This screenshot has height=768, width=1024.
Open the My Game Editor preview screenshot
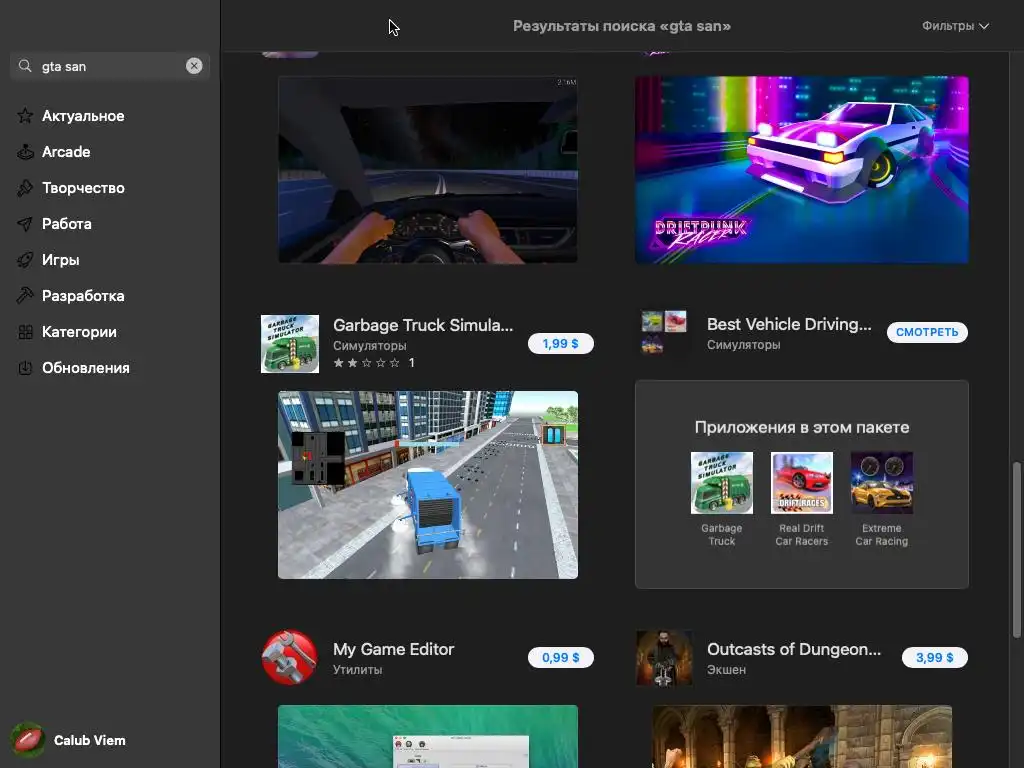[428, 736]
